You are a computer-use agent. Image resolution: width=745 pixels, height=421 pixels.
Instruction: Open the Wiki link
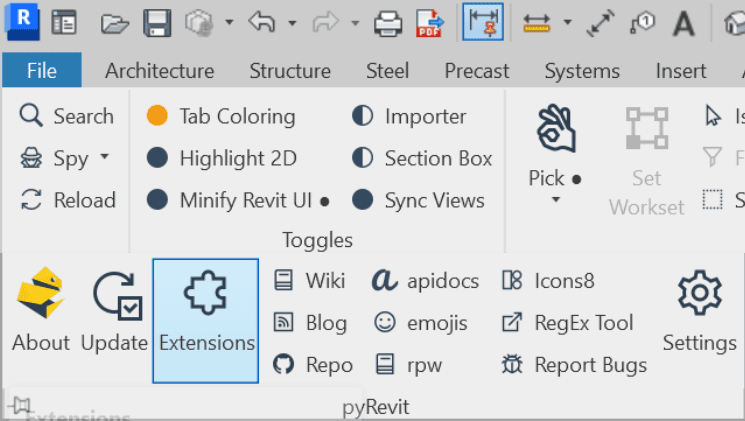(x=309, y=280)
